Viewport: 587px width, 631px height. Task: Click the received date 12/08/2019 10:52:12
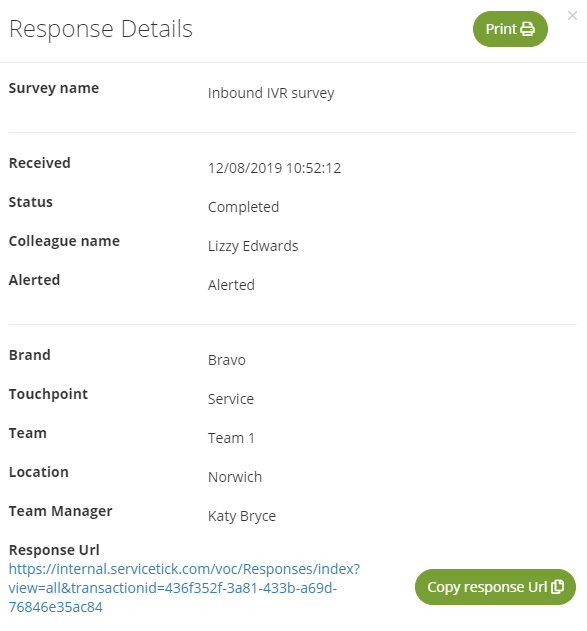tap(274, 168)
